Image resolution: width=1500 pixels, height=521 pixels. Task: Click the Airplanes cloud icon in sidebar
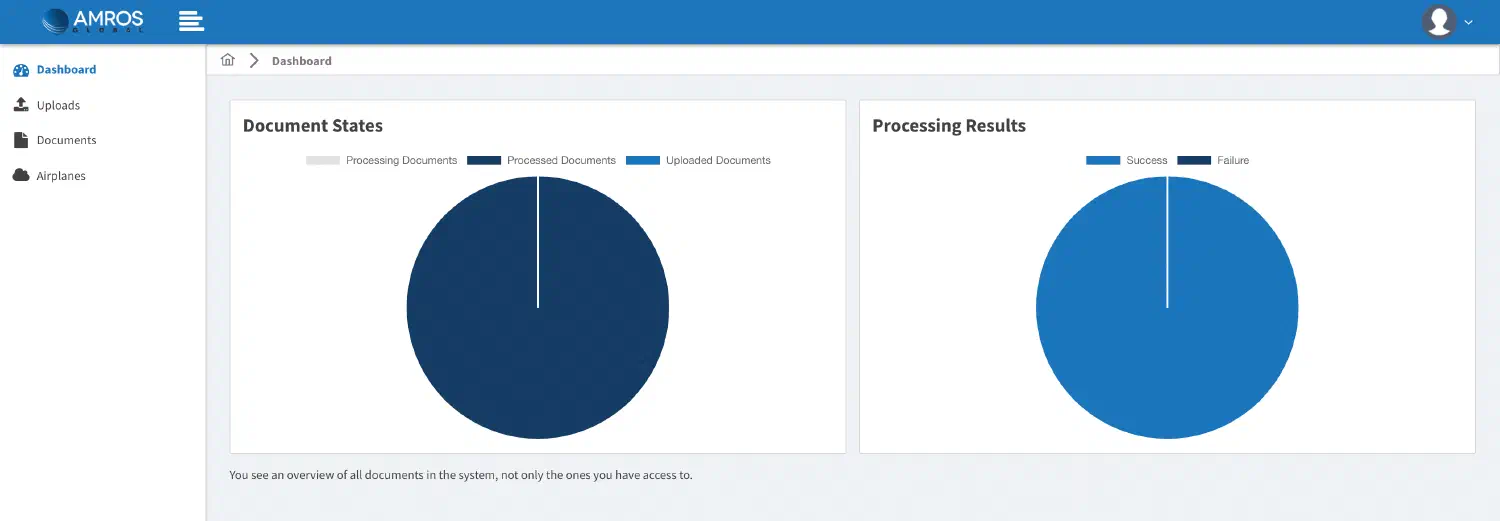pyautogui.click(x=21, y=175)
